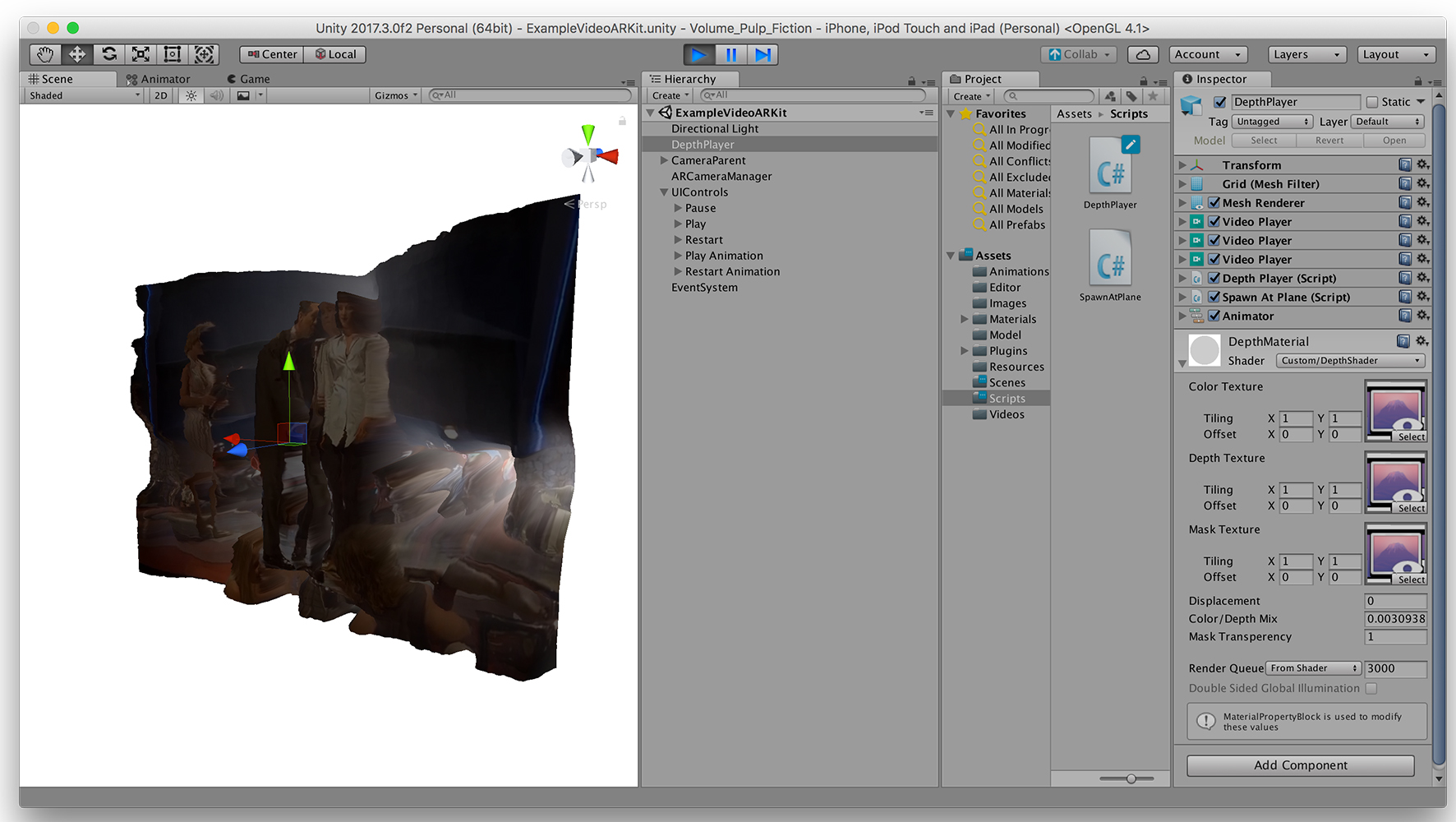Open the Gizmos dropdown

pyautogui.click(x=396, y=95)
